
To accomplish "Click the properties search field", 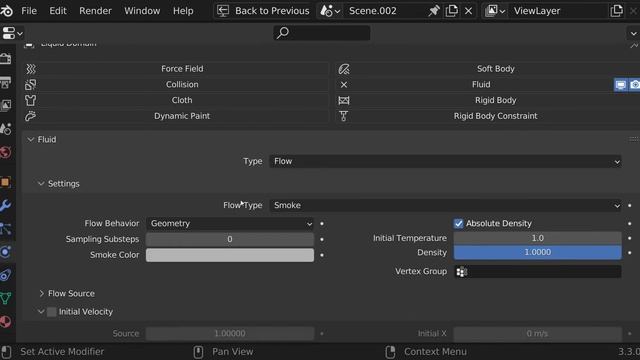I will (x=322, y=33).
